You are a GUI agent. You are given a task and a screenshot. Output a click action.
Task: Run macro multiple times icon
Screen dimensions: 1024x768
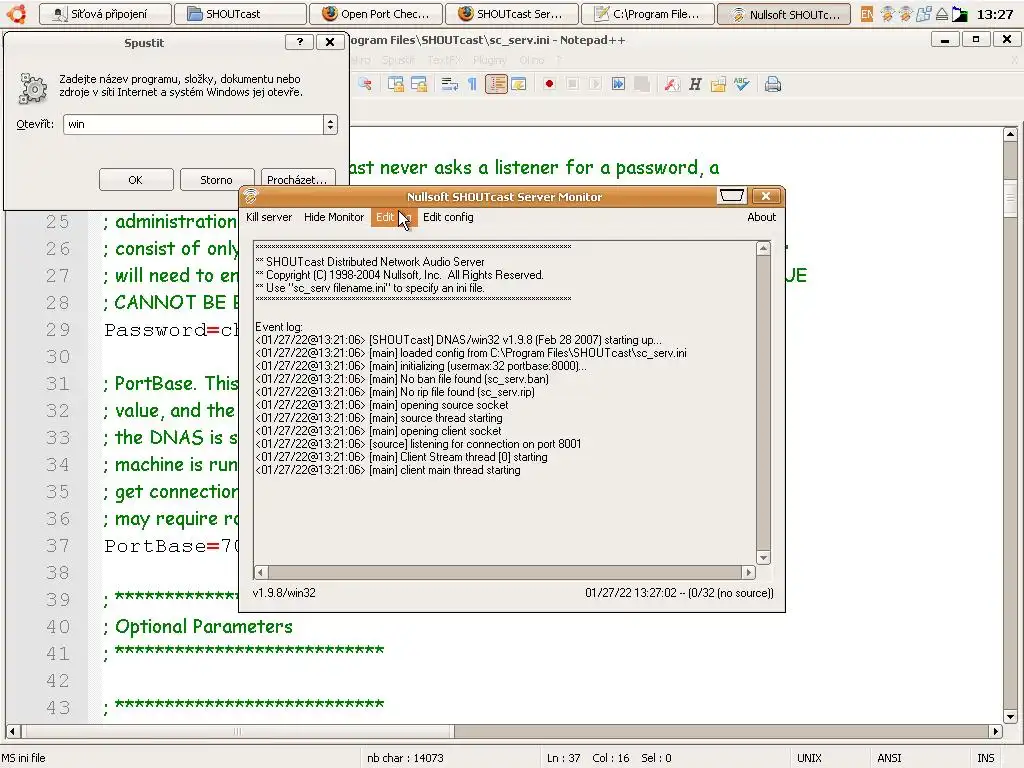click(618, 84)
